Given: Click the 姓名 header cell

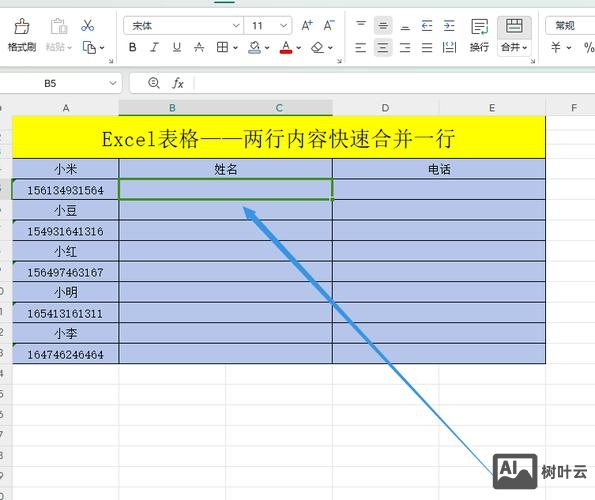Looking at the screenshot, I should tap(225, 169).
